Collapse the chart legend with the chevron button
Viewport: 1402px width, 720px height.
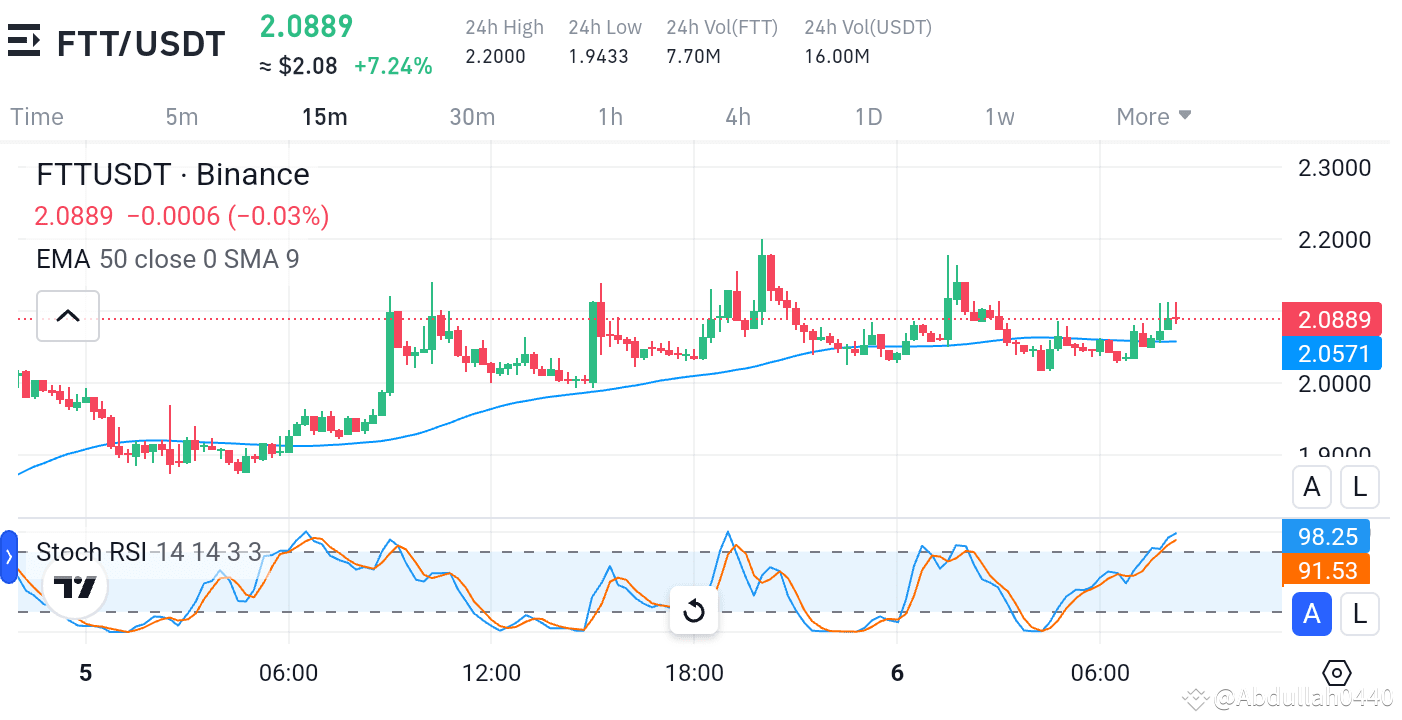pyautogui.click(x=67, y=316)
